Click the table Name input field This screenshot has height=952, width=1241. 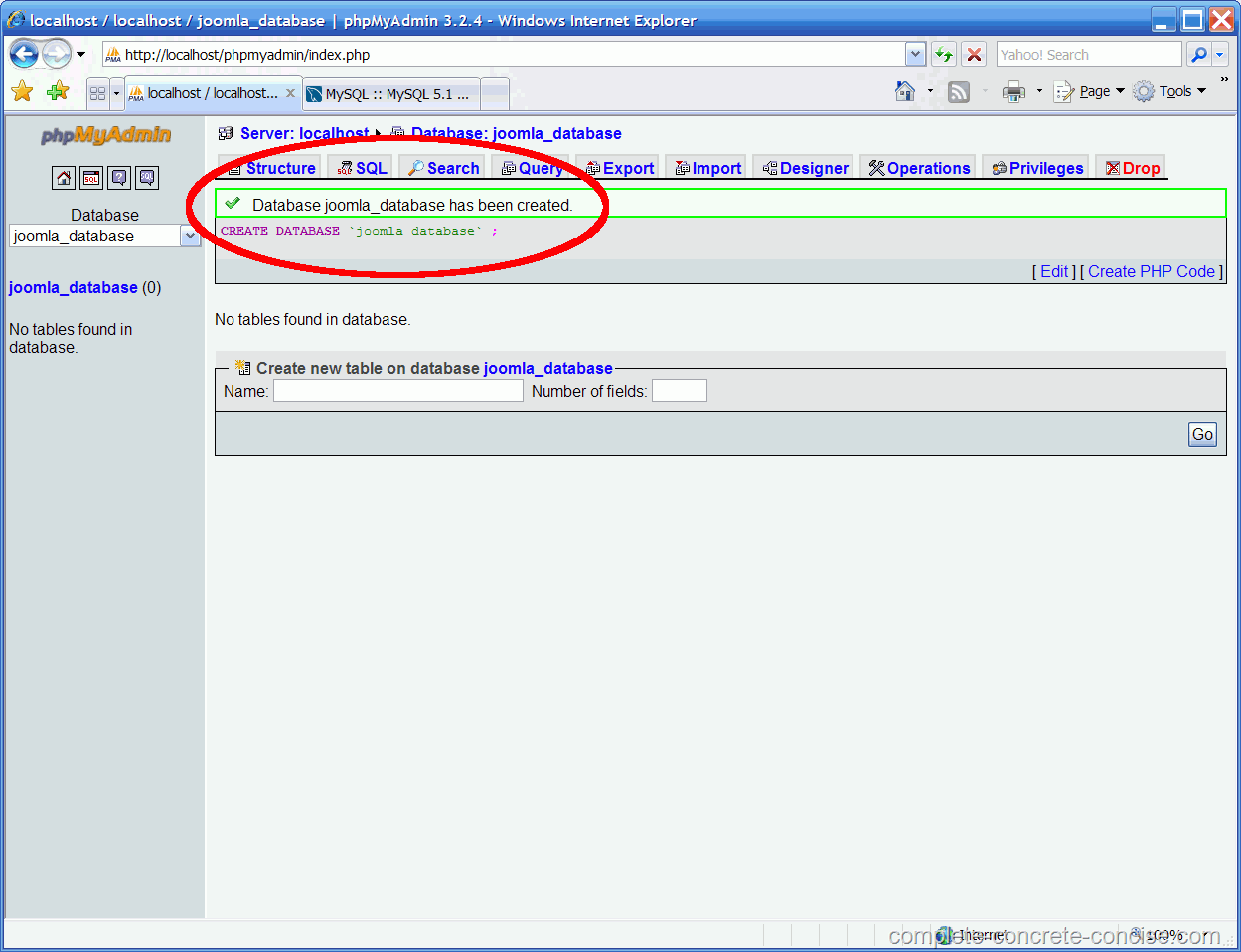[x=398, y=391]
